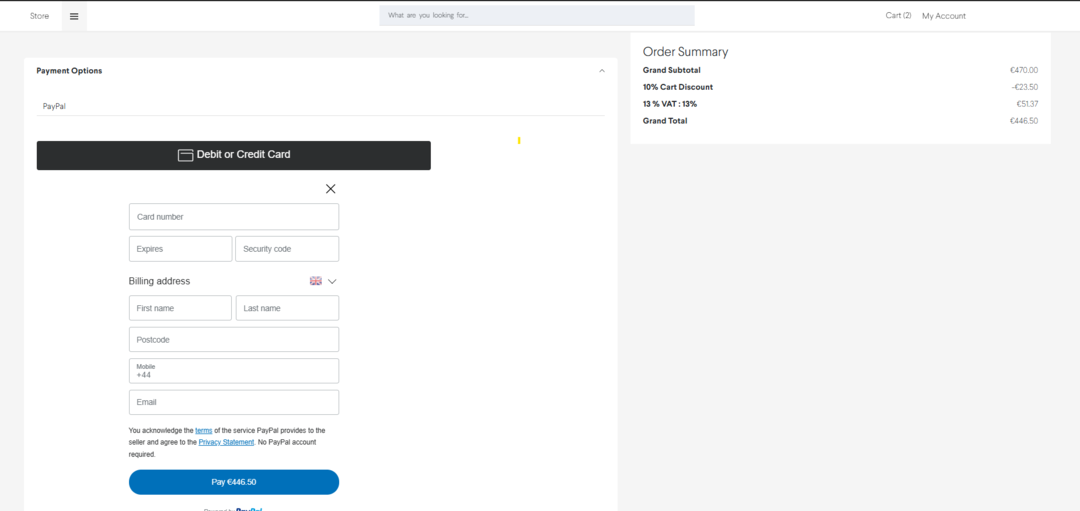Click the Grand Subtotal €470.00 value
Image resolution: width=1080 pixels, height=511 pixels.
[1024, 70]
